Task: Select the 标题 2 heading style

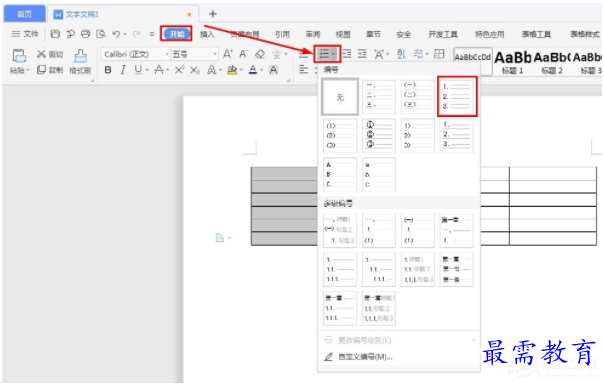Action: click(x=552, y=62)
